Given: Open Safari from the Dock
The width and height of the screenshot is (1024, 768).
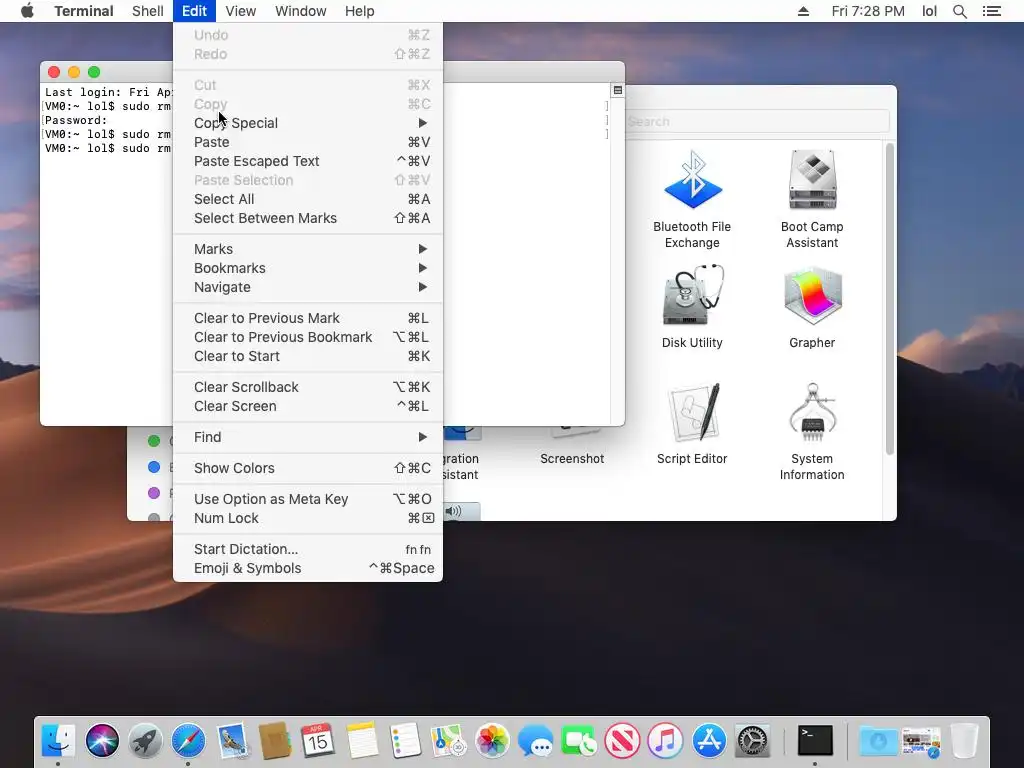Looking at the screenshot, I should [188, 741].
